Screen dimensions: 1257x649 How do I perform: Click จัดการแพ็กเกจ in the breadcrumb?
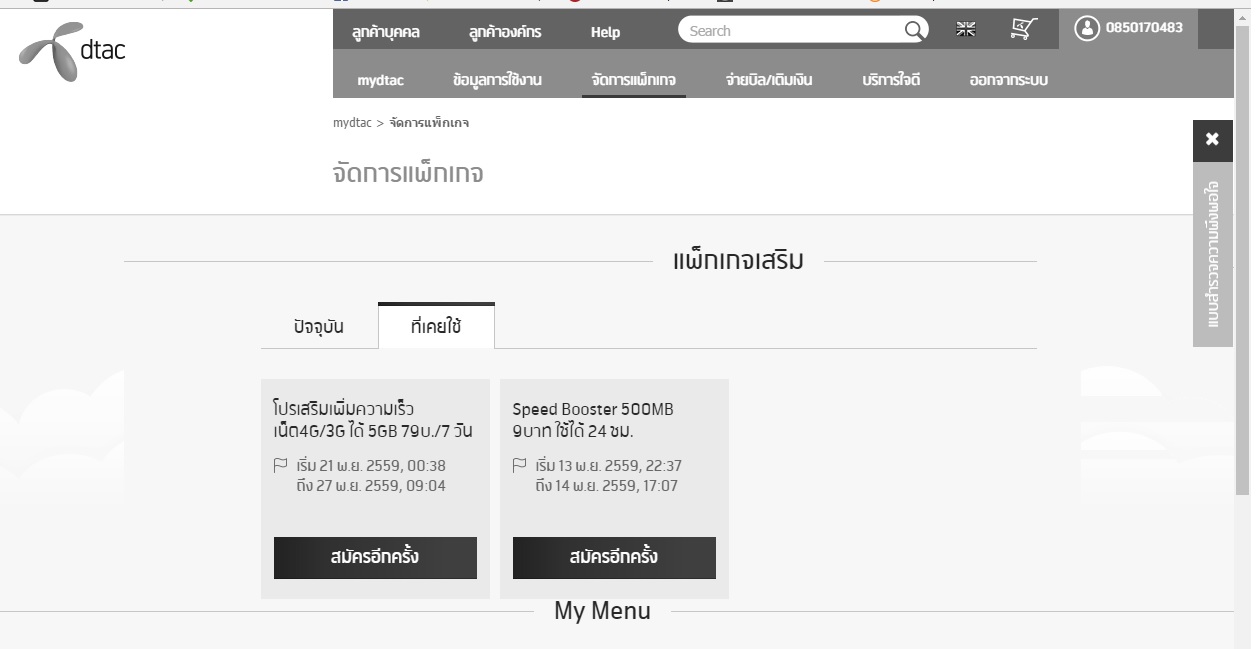click(429, 123)
